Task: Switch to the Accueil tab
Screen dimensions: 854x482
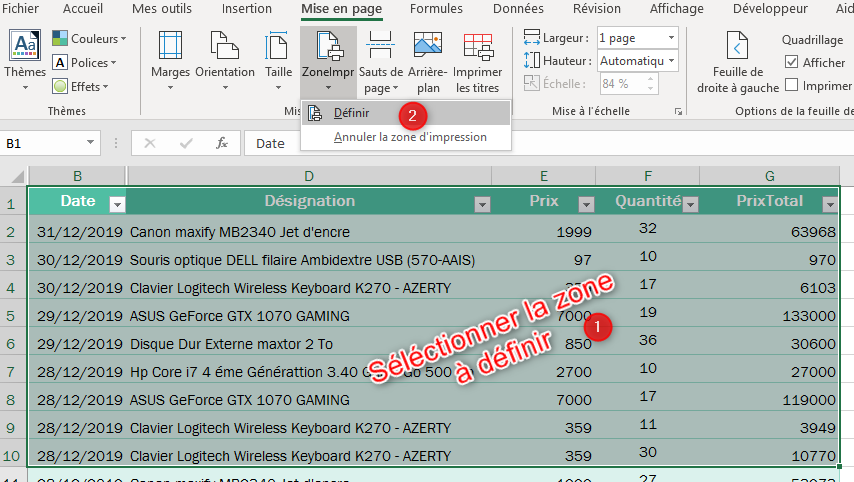Action: click(x=83, y=9)
